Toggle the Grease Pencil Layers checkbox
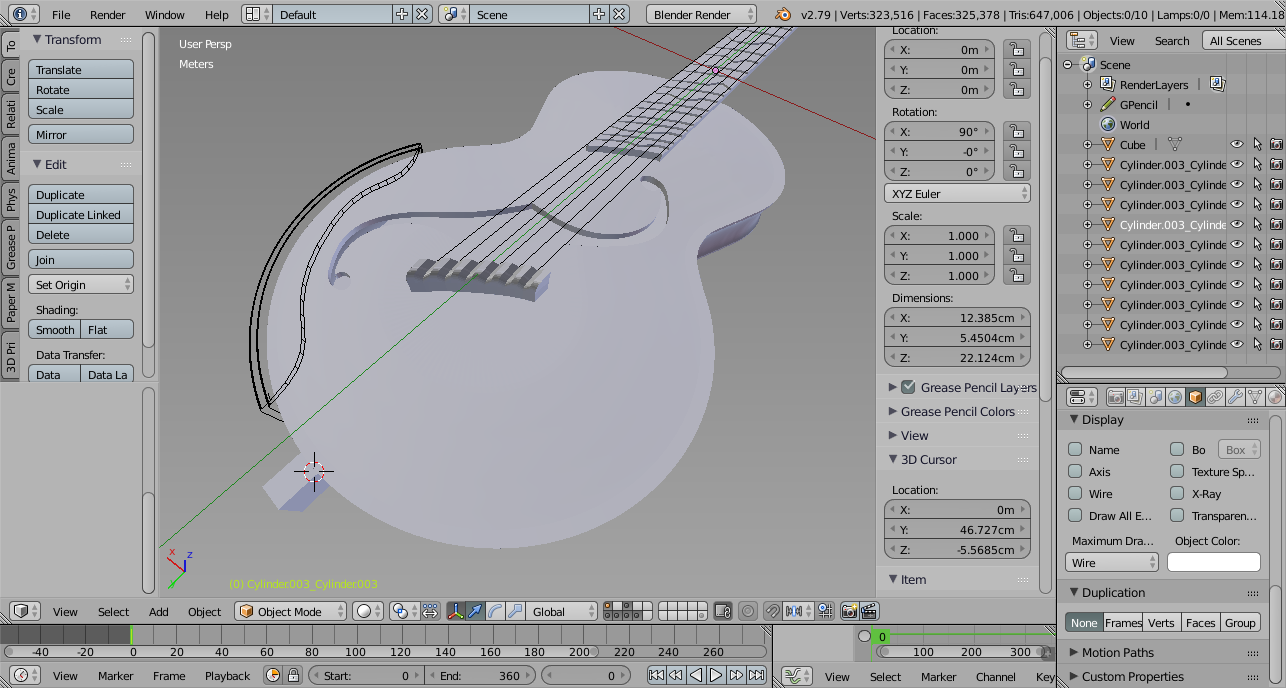1286x688 pixels. 908,387
